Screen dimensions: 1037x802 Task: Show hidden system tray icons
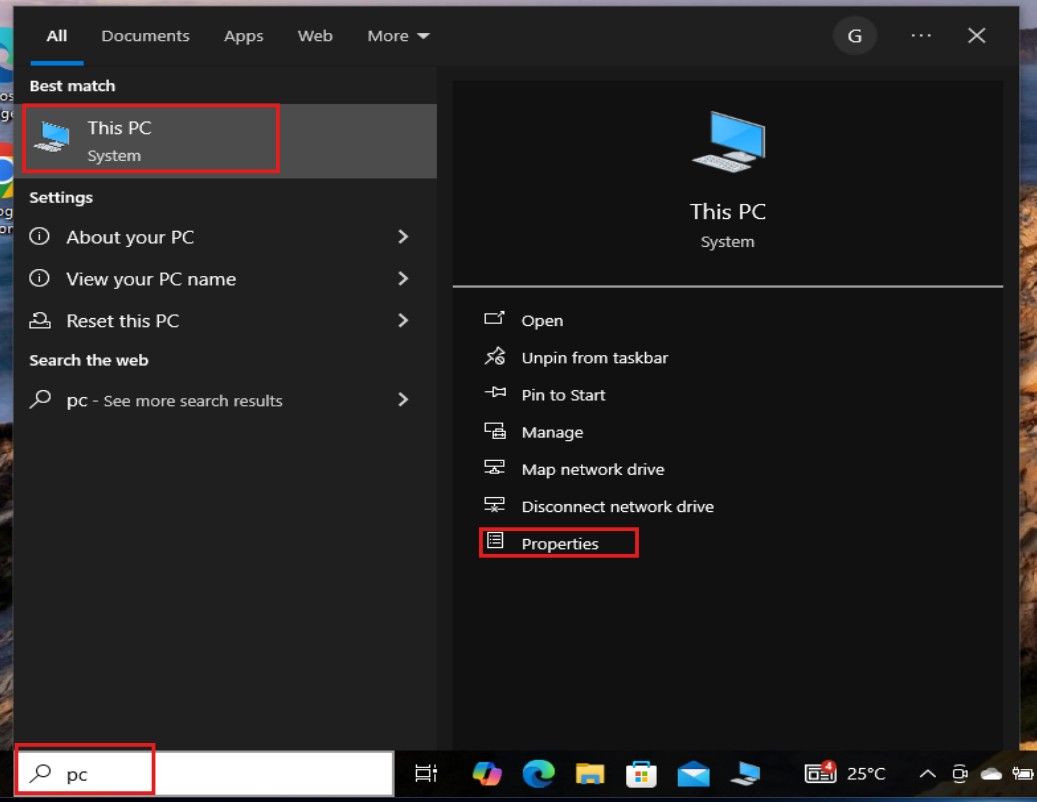coord(927,773)
